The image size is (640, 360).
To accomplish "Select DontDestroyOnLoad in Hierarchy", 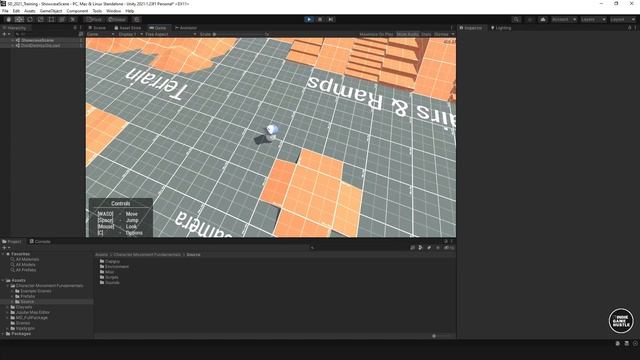I will [x=40, y=45].
